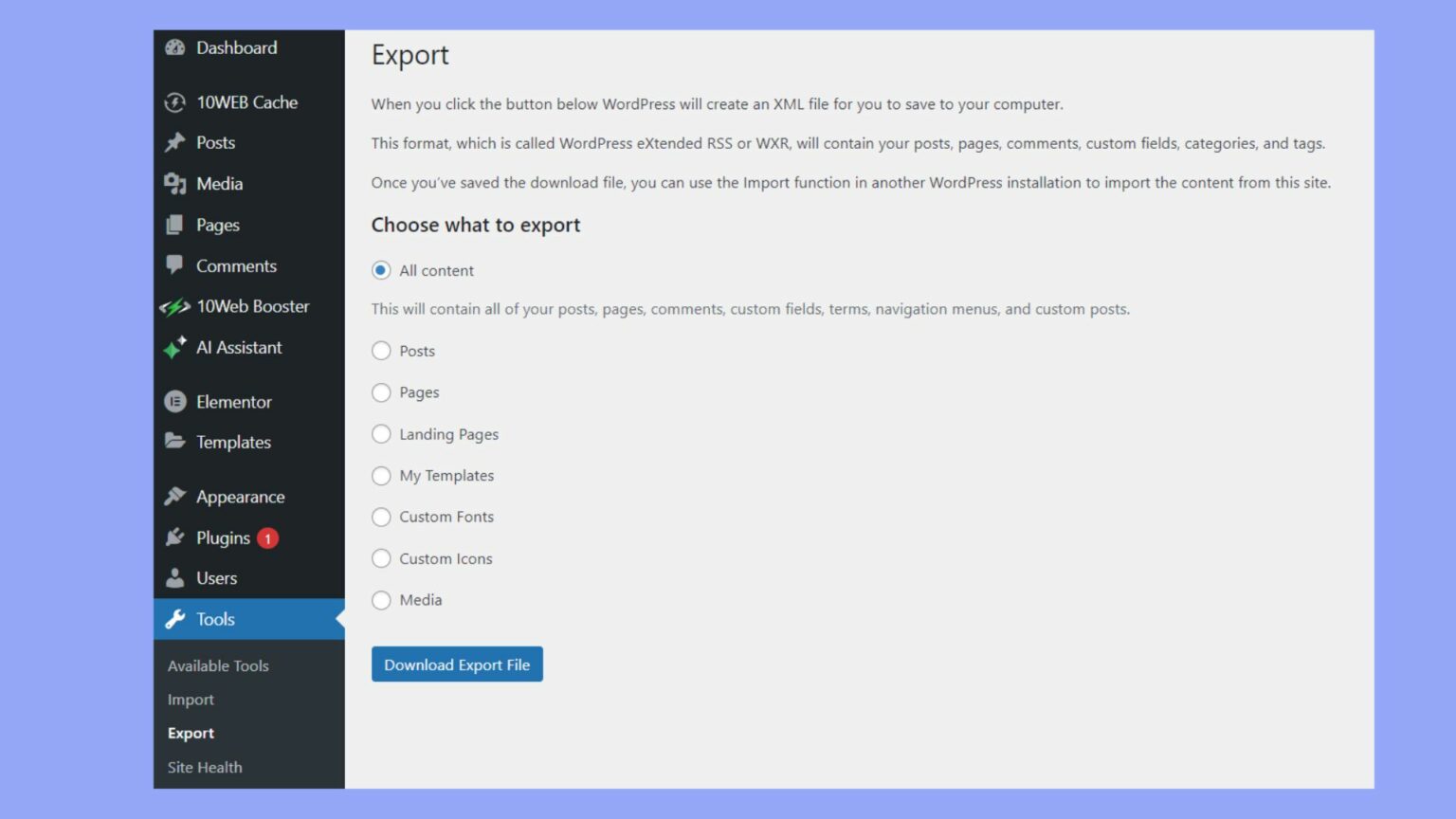1456x819 pixels.
Task: Choose the Custom Fonts export option
Action: tap(381, 517)
